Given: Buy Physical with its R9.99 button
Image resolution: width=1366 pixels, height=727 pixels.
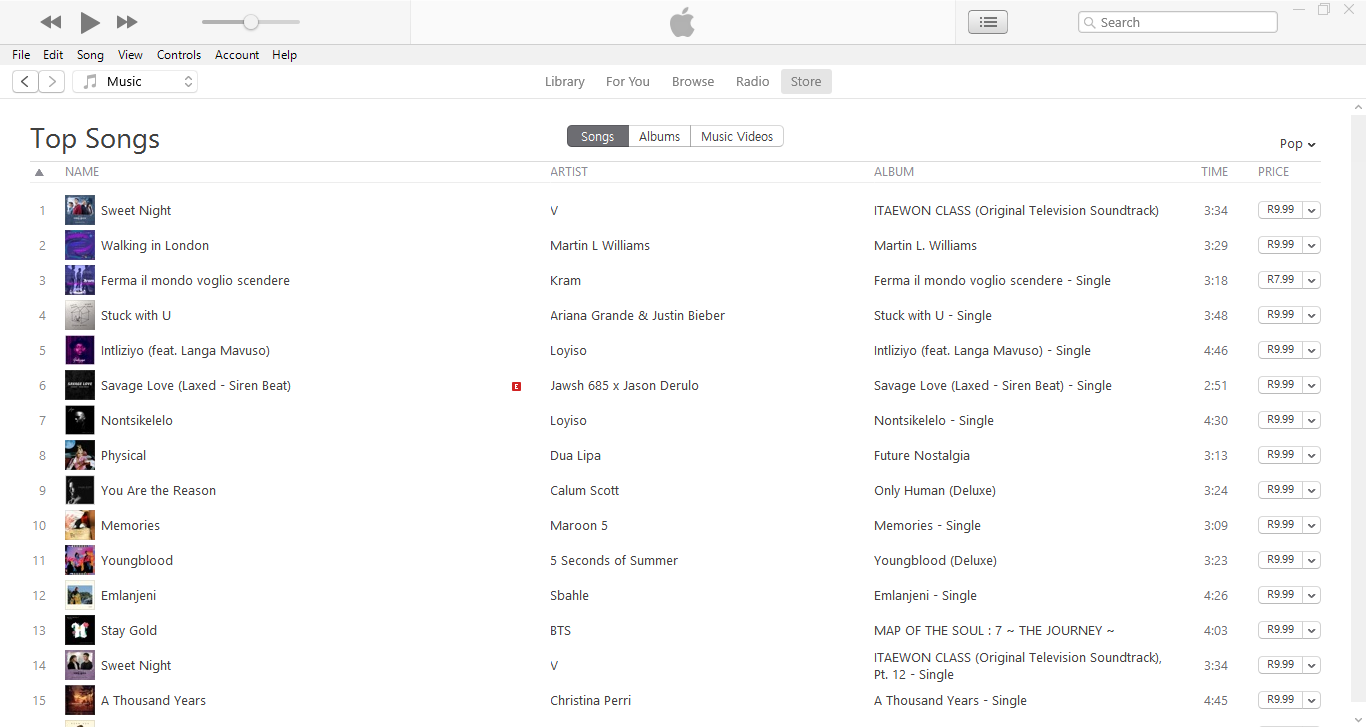Looking at the screenshot, I should pos(1280,455).
